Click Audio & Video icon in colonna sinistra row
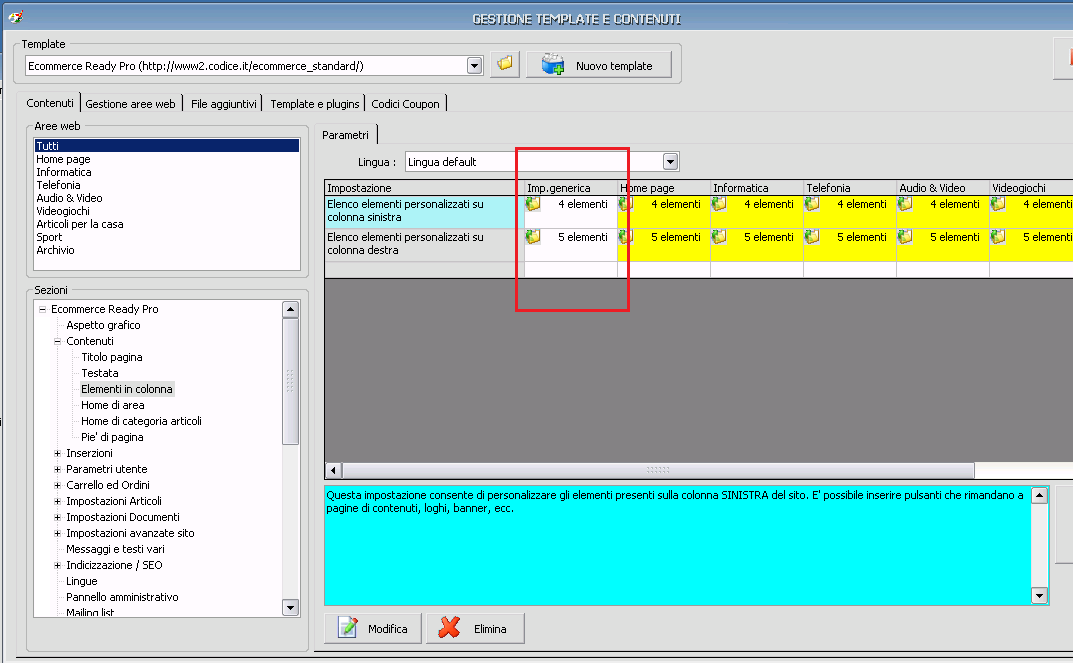 coord(905,204)
